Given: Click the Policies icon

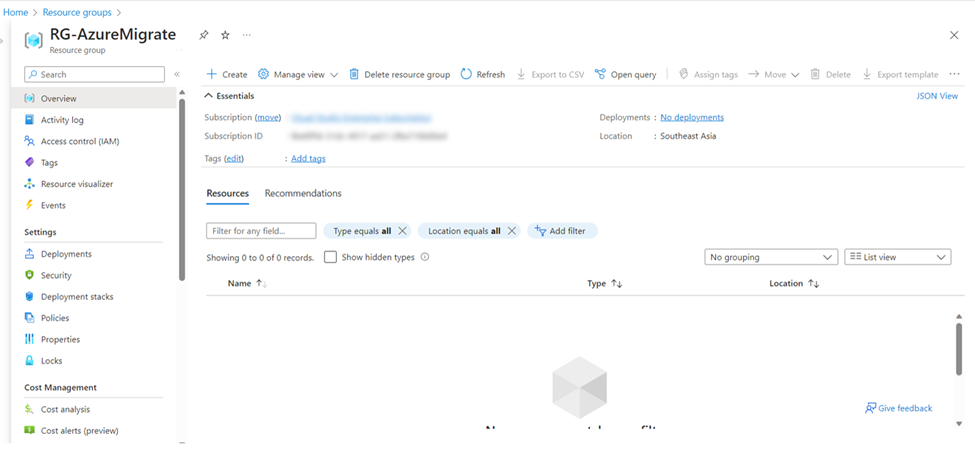Looking at the screenshot, I should [29, 318].
